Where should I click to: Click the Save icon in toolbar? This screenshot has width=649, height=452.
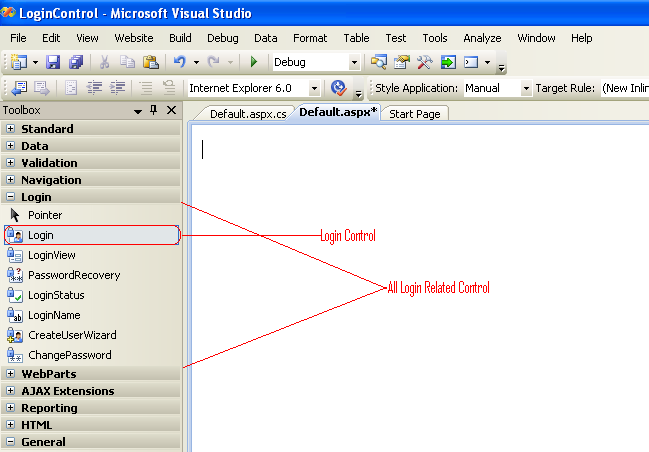(x=53, y=63)
